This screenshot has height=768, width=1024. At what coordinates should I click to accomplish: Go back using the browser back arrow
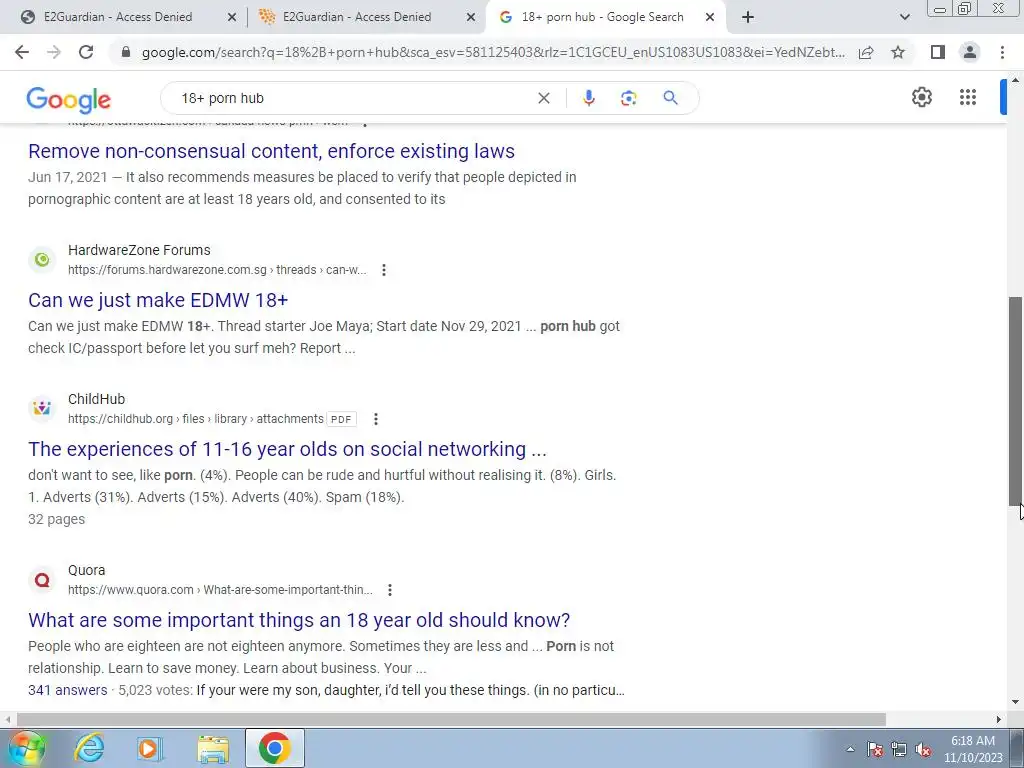click(x=22, y=52)
